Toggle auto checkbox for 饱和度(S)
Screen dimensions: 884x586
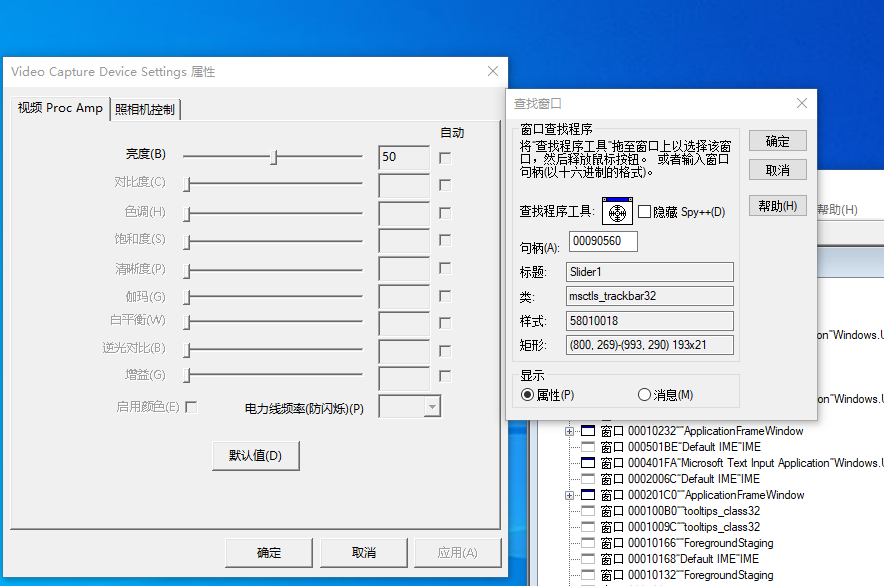[445, 240]
